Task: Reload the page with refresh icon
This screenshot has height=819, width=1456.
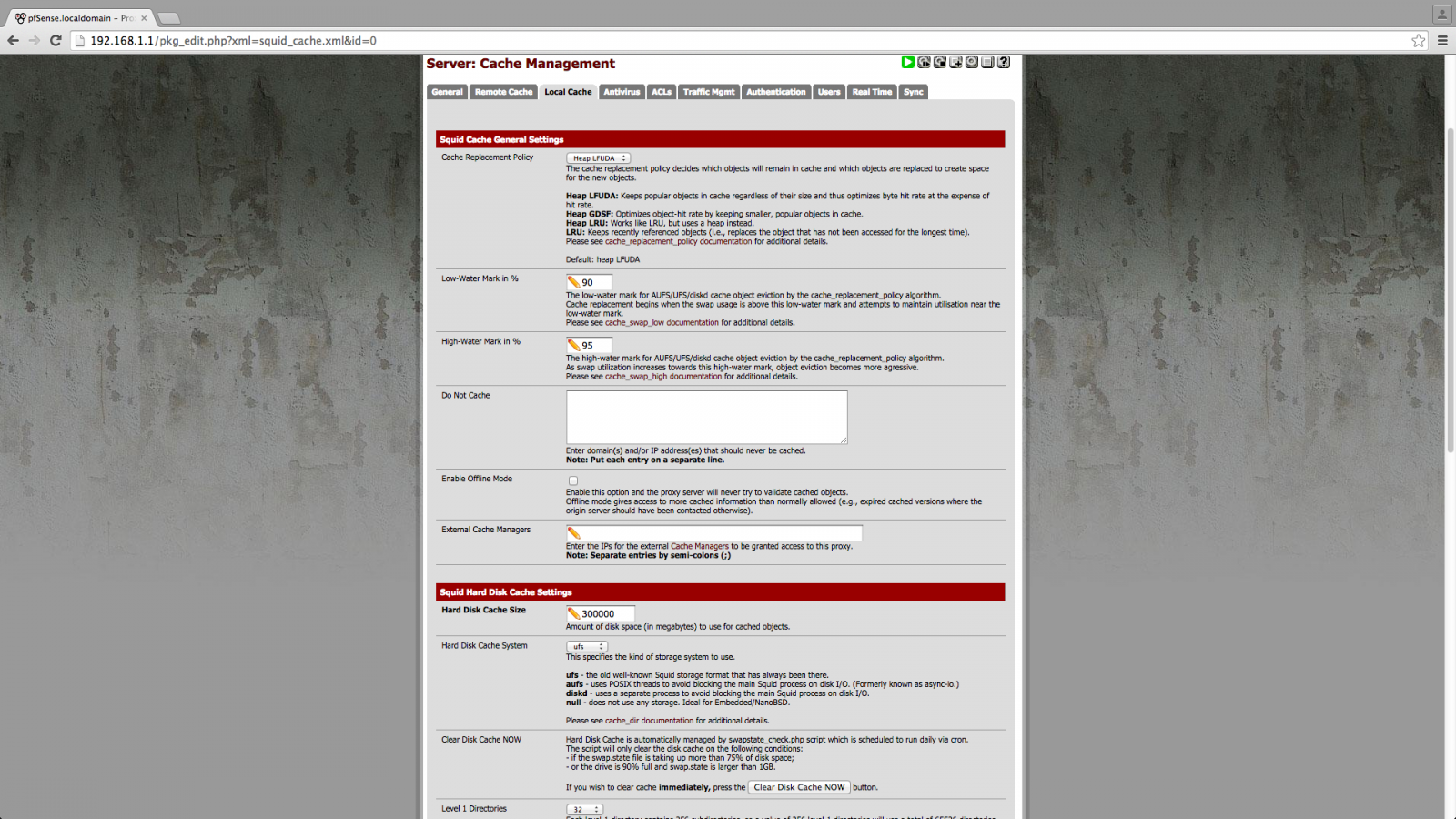Action: click(56, 40)
